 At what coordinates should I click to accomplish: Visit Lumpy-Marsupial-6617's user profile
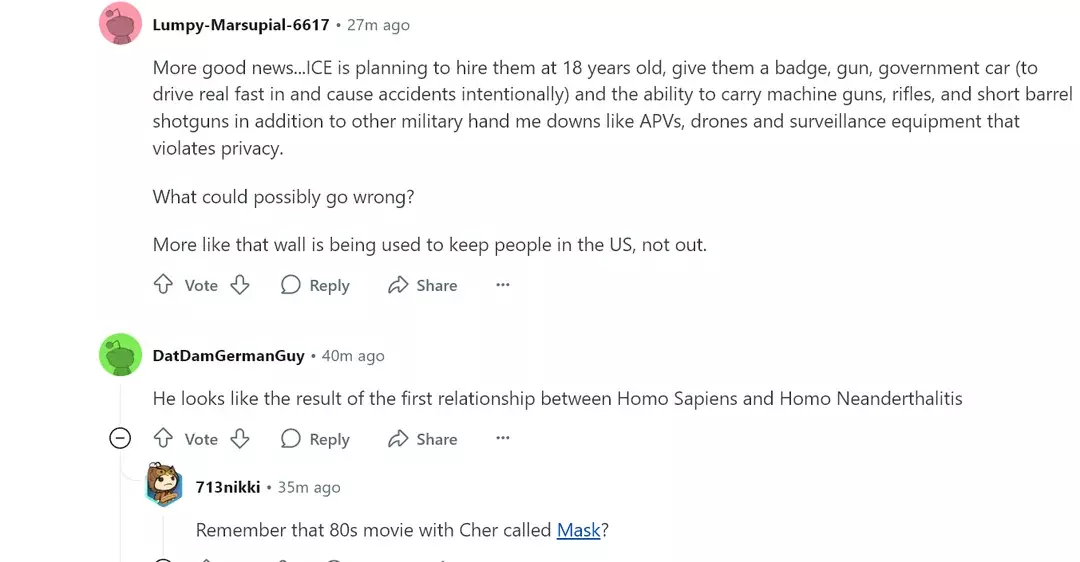coord(240,25)
